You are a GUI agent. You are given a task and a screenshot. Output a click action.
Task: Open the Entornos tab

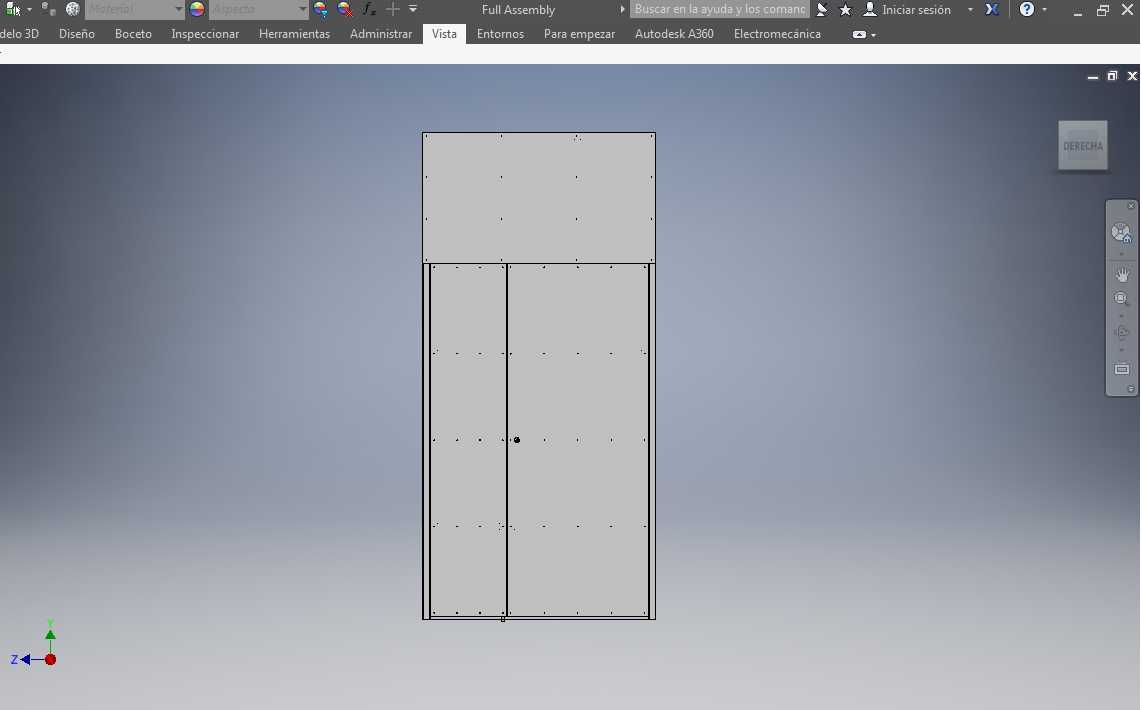(x=500, y=33)
